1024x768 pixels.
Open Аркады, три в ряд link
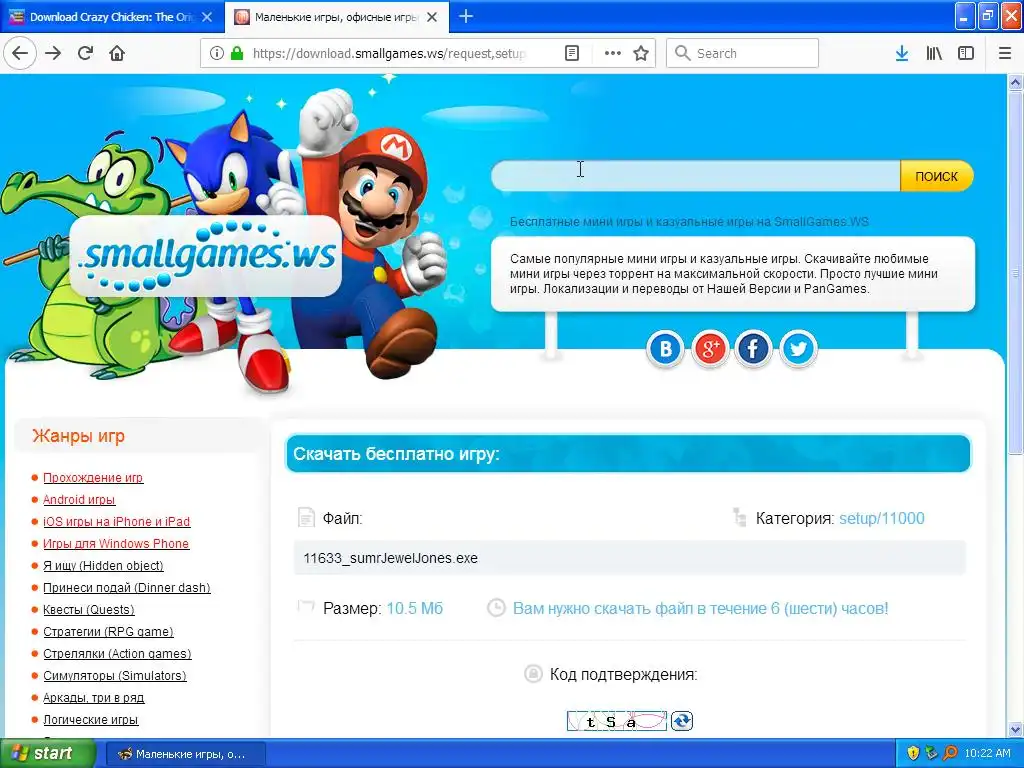point(93,697)
